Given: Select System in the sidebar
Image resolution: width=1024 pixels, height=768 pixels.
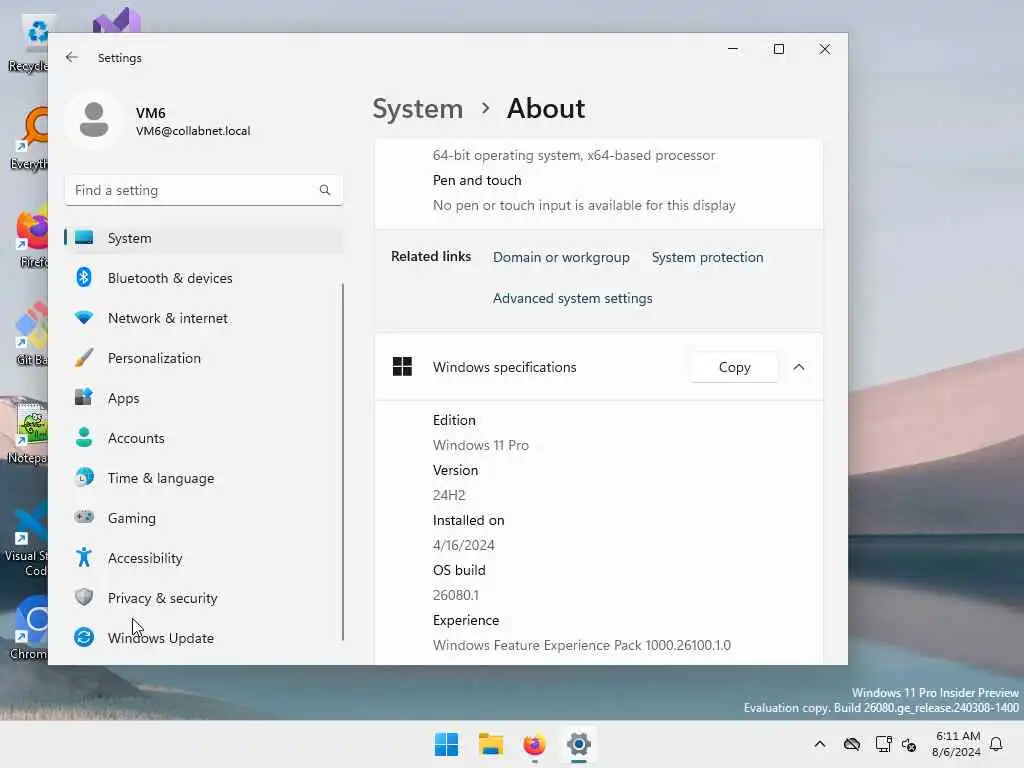Looking at the screenshot, I should pos(204,238).
